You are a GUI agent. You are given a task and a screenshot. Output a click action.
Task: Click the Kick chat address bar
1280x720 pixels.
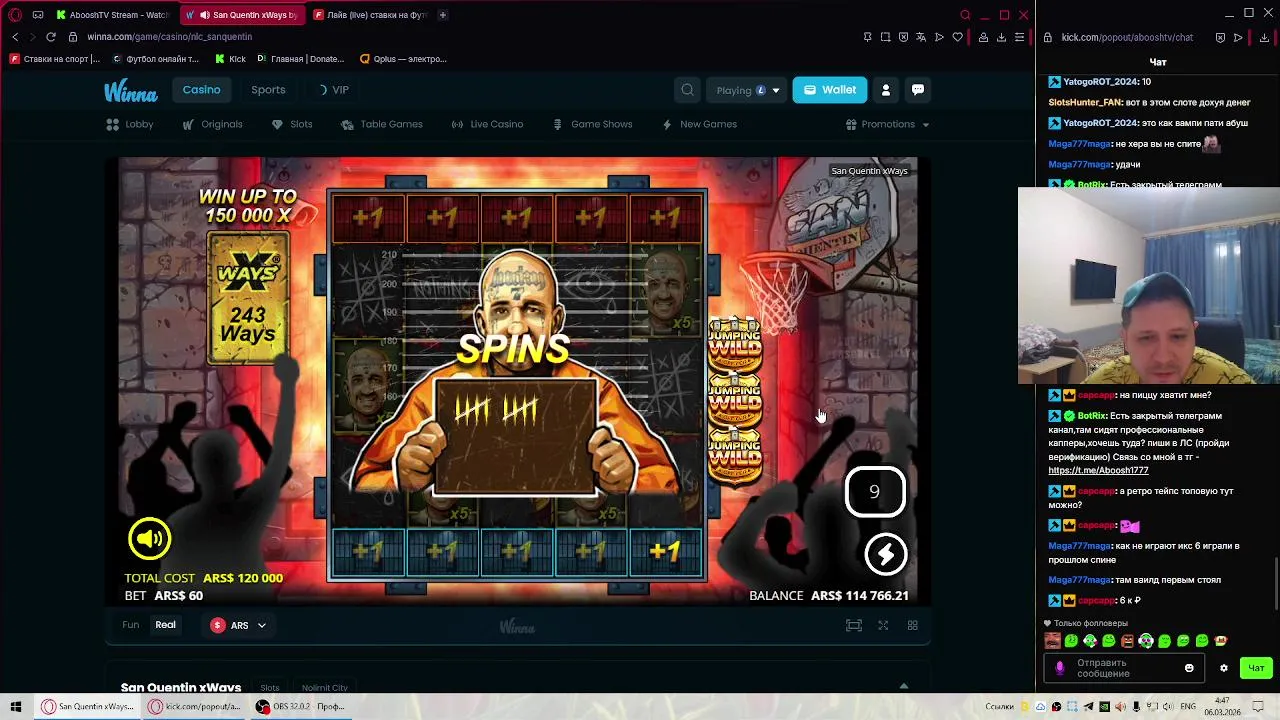tap(1127, 37)
